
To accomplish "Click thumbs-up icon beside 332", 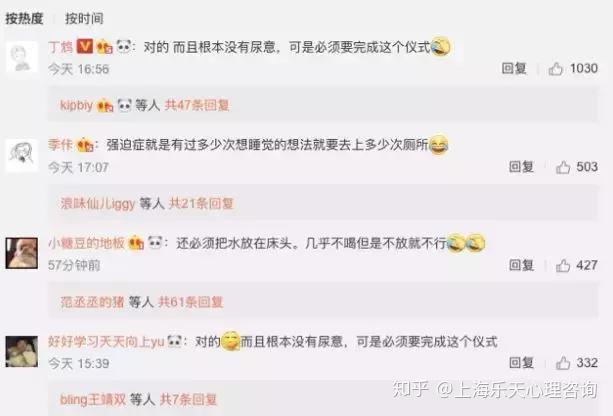I will [563, 363].
